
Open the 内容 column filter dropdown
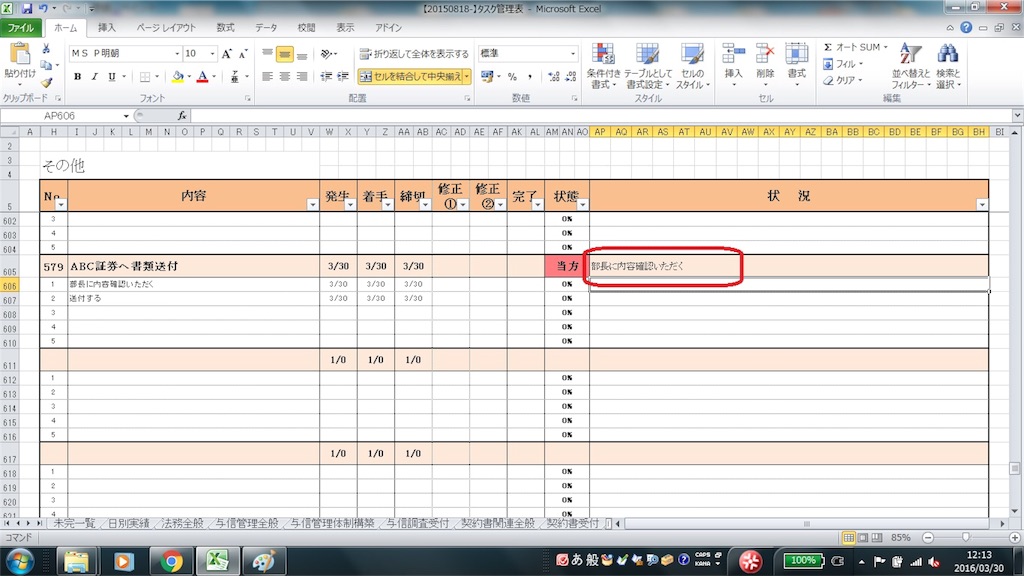click(312, 204)
